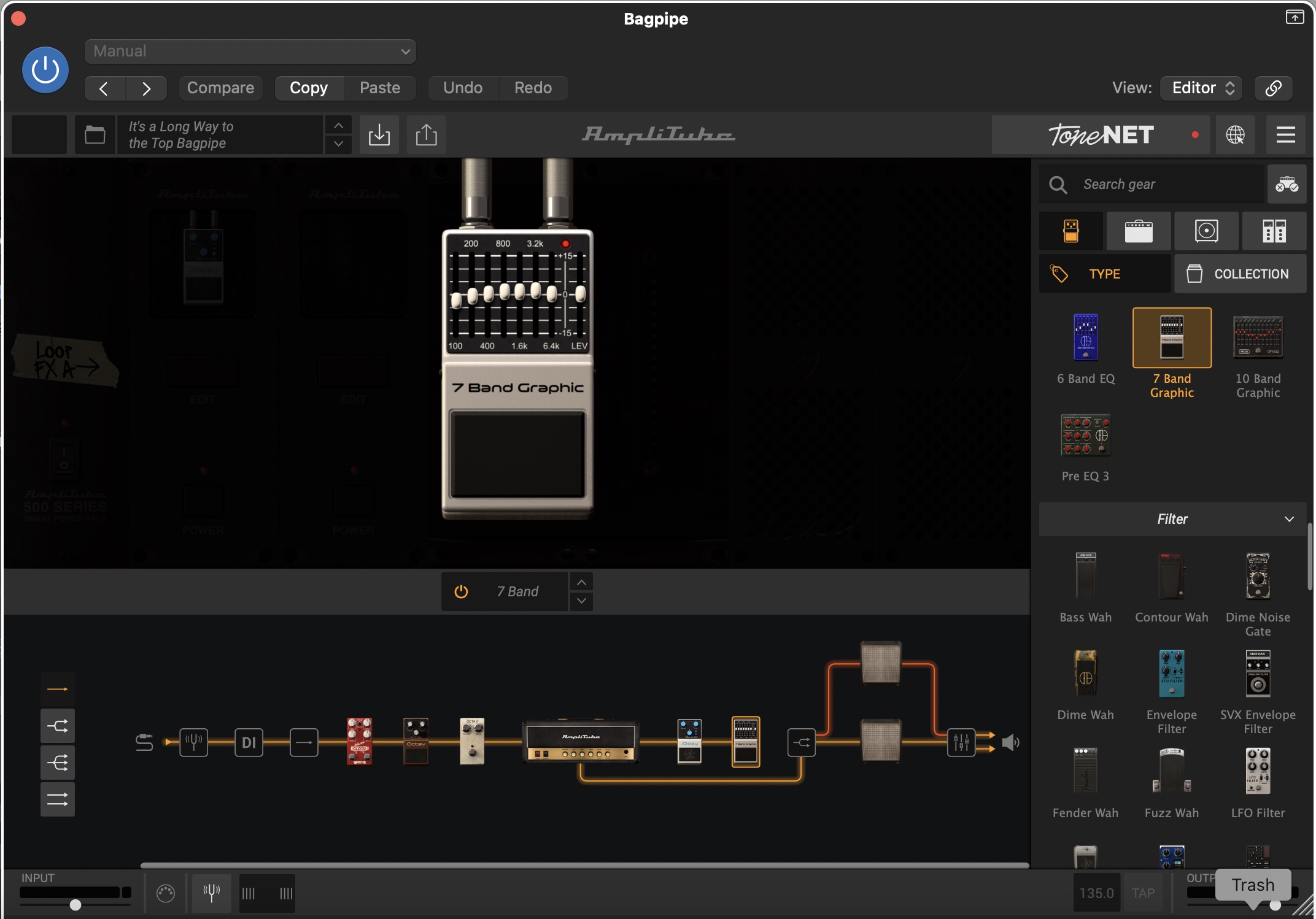1316x919 pixels.
Task: Click the Search gear field
Action: (x=1151, y=184)
